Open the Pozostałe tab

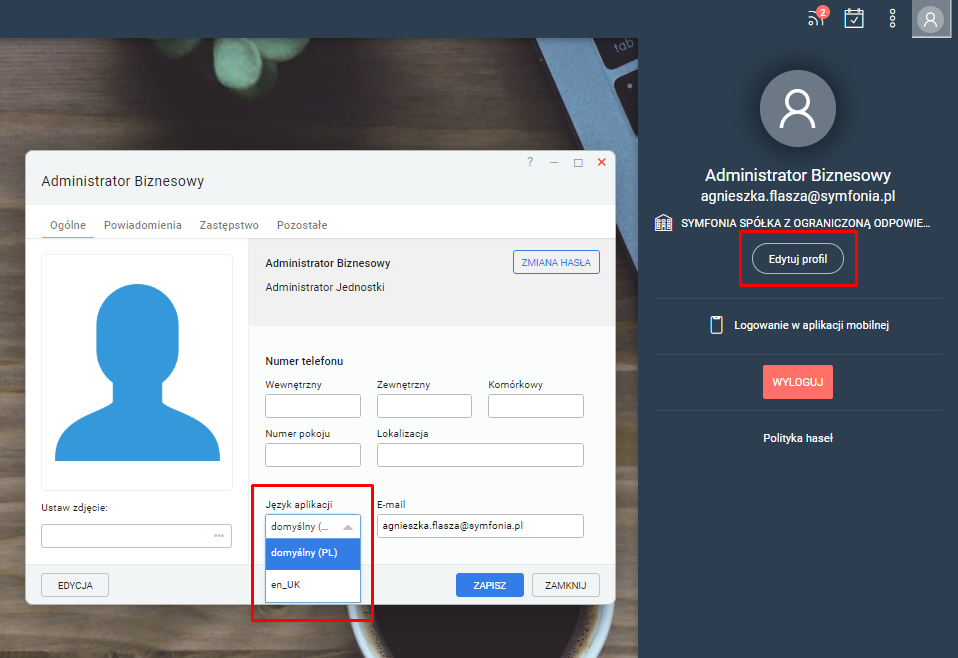[x=302, y=225]
